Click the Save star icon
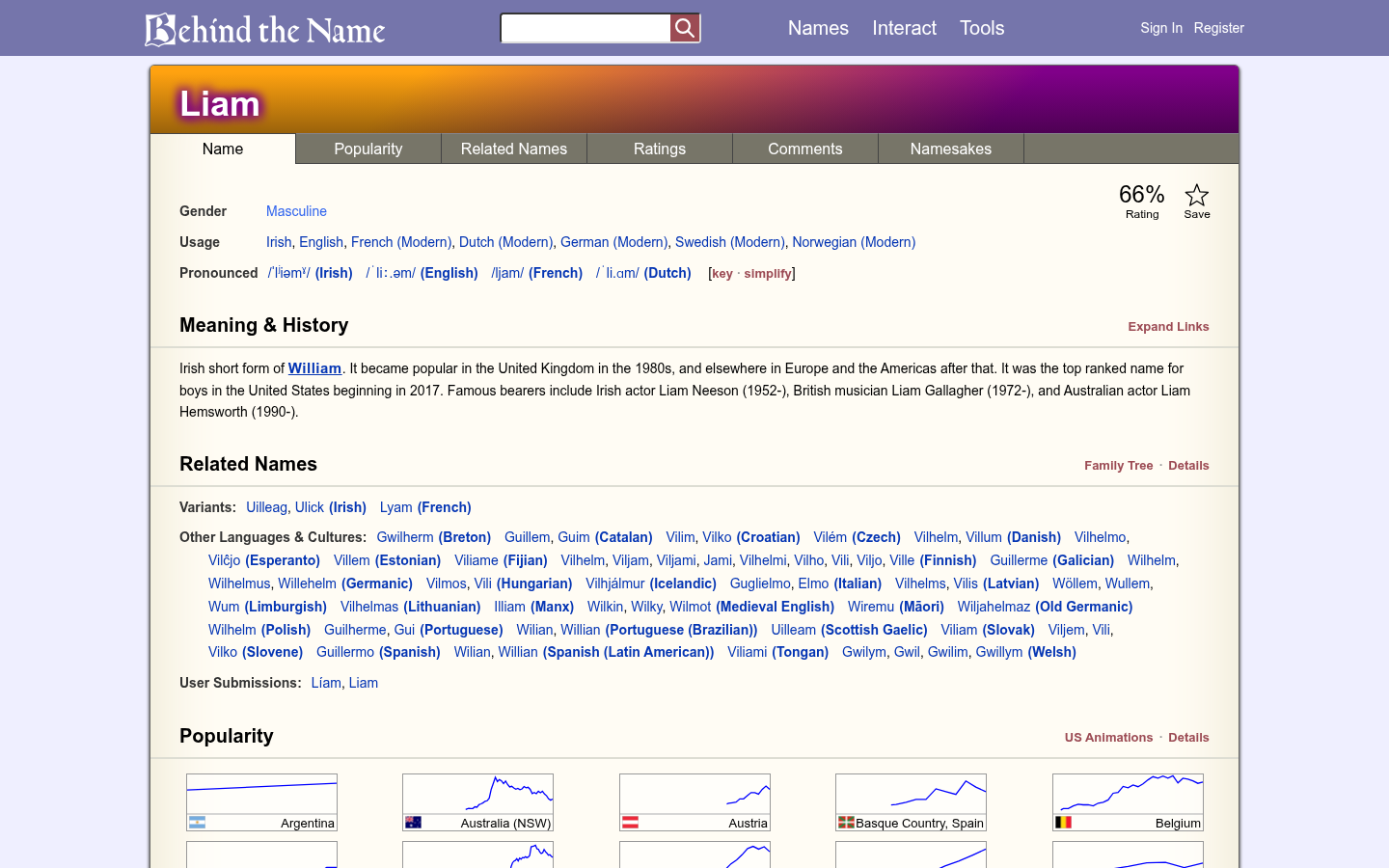The image size is (1389, 868). tap(1197, 196)
